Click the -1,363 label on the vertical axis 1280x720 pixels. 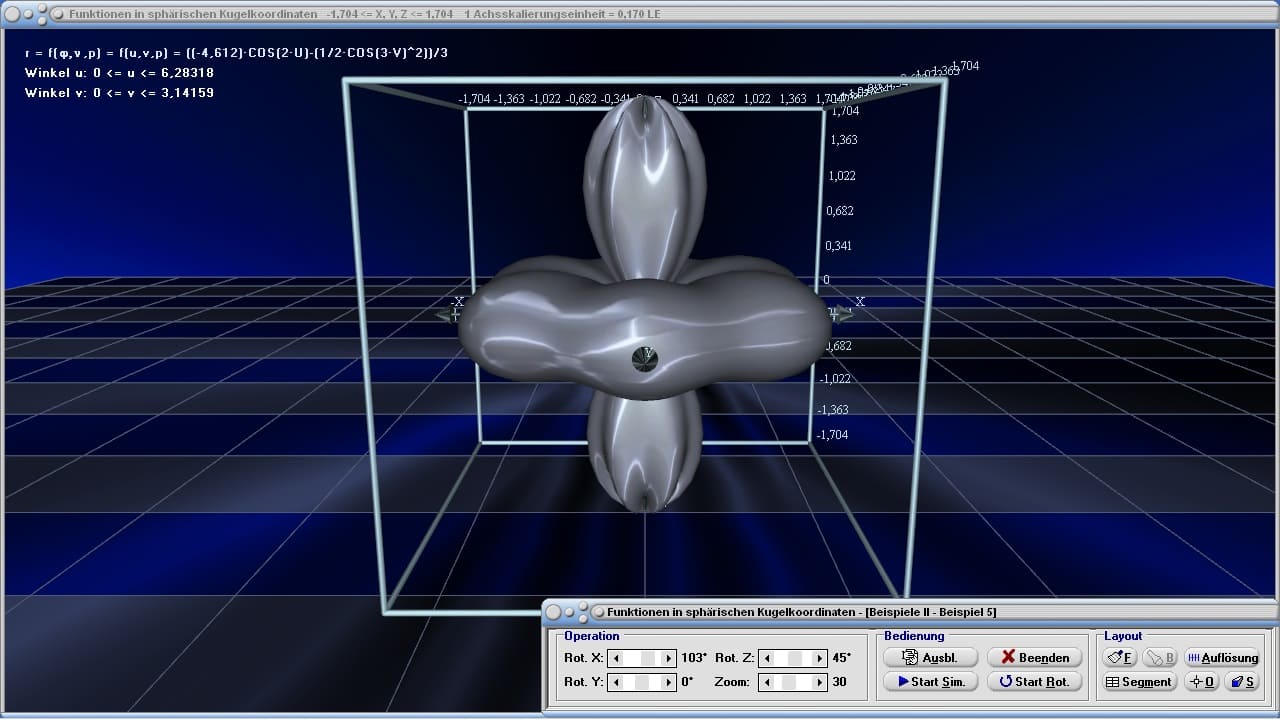pyautogui.click(x=833, y=410)
